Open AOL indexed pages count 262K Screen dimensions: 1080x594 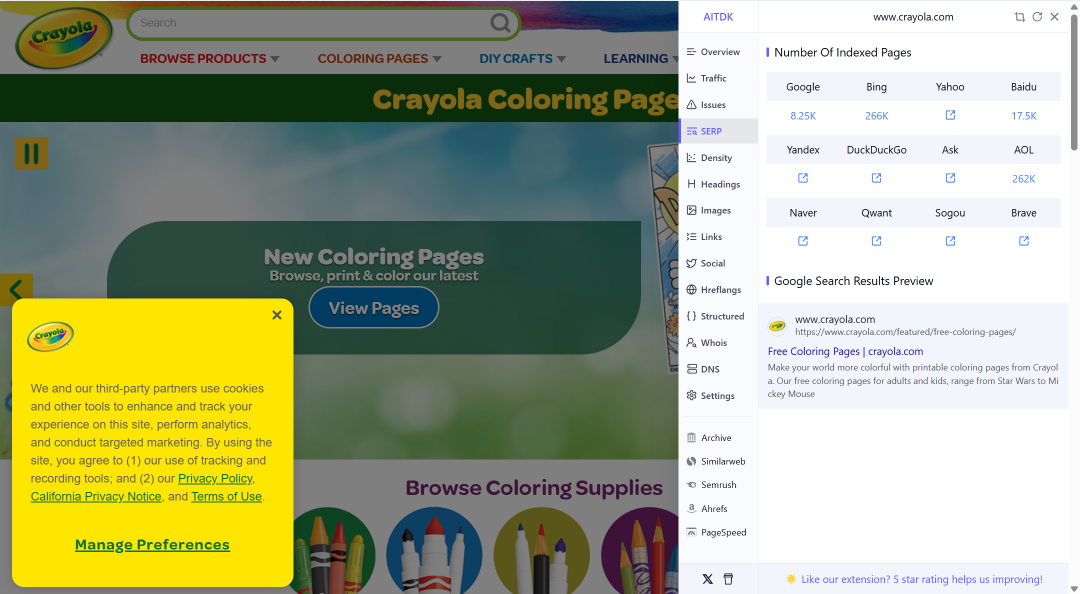tap(1024, 178)
